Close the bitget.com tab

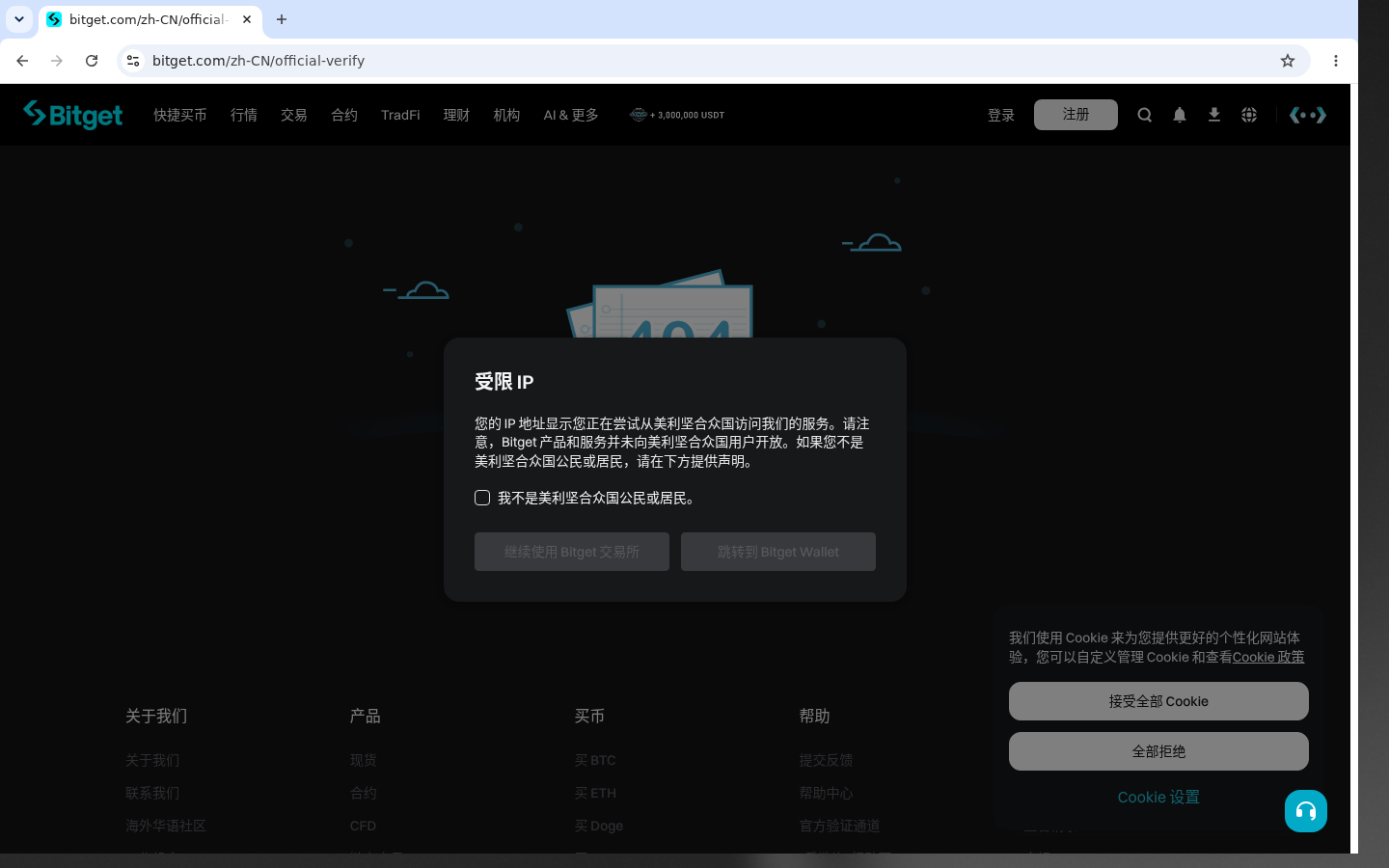click(247, 19)
